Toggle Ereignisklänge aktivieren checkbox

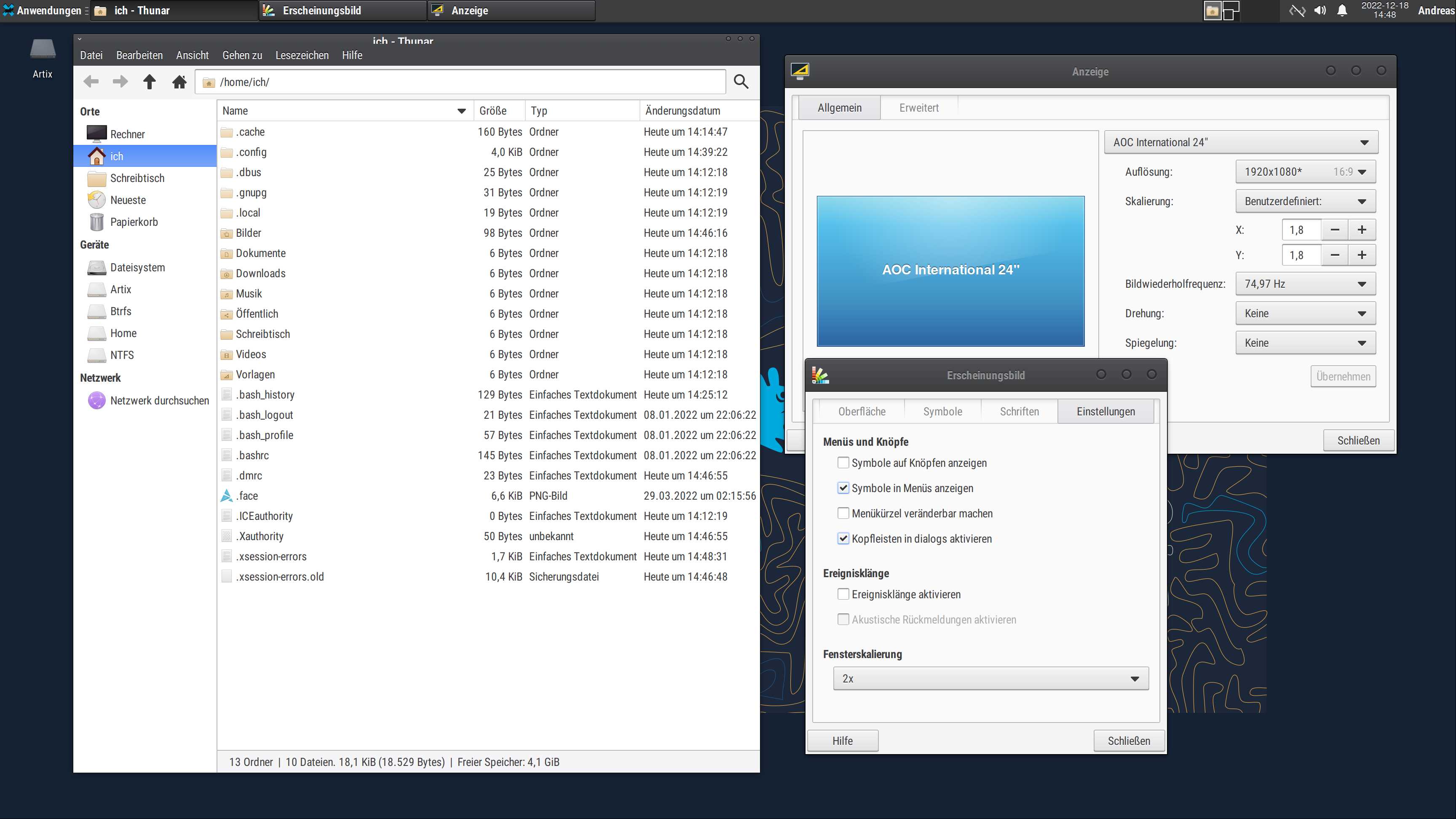point(843,594)
